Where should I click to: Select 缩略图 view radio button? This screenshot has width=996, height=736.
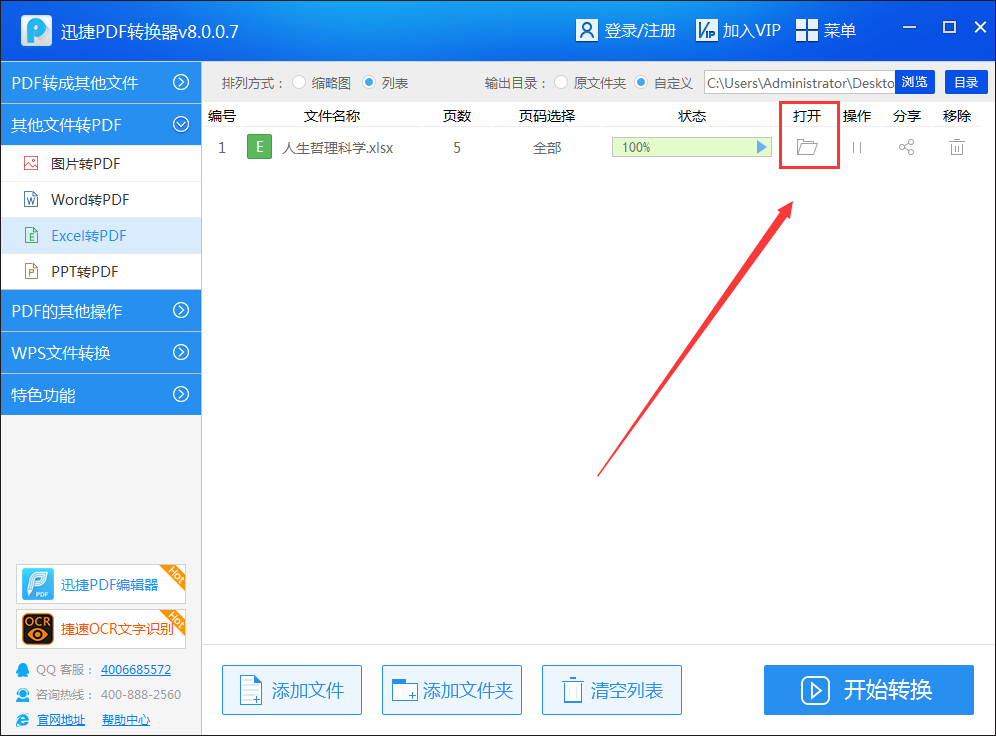(299, 83)
